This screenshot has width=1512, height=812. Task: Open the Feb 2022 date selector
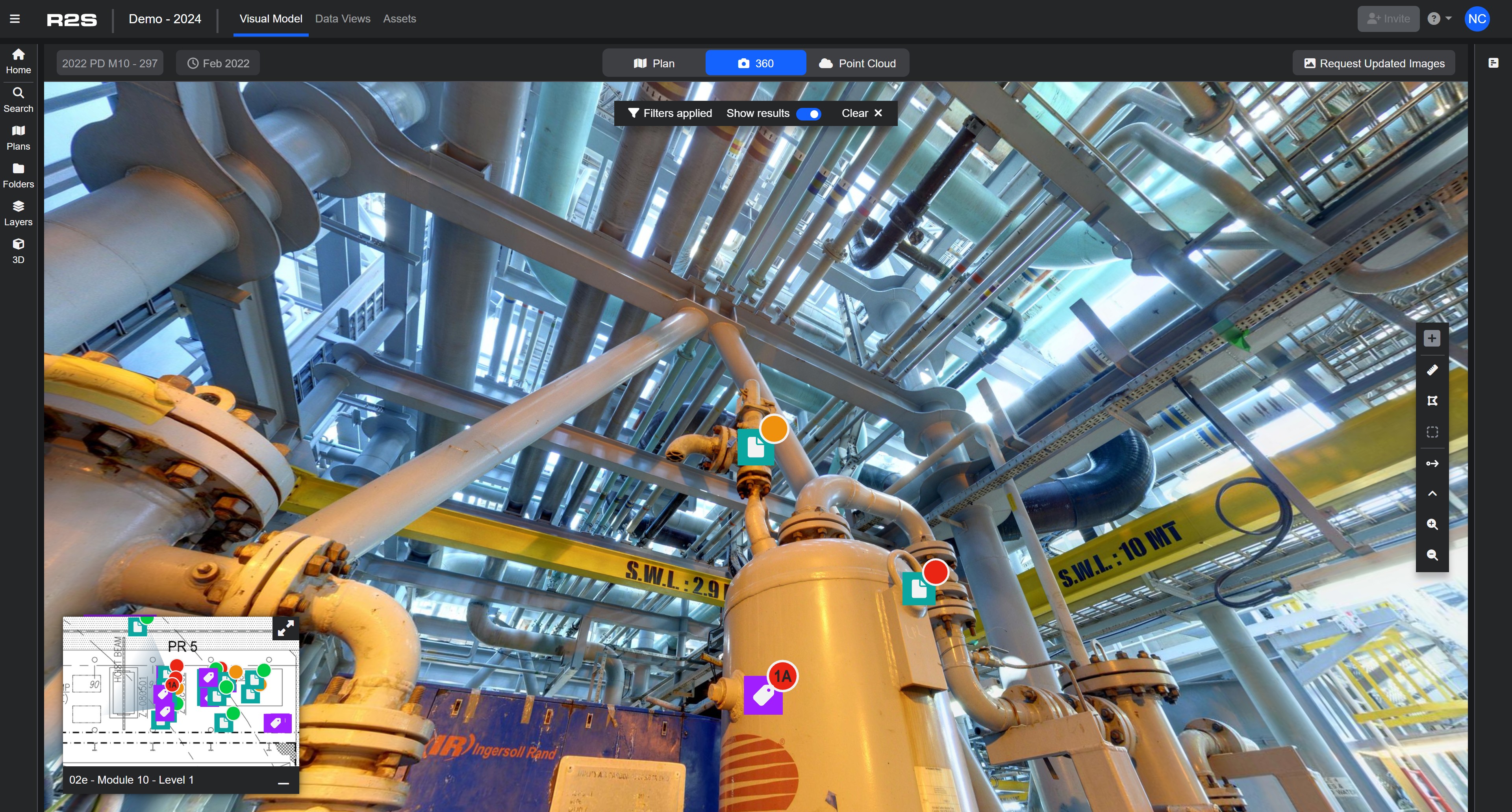218,63
